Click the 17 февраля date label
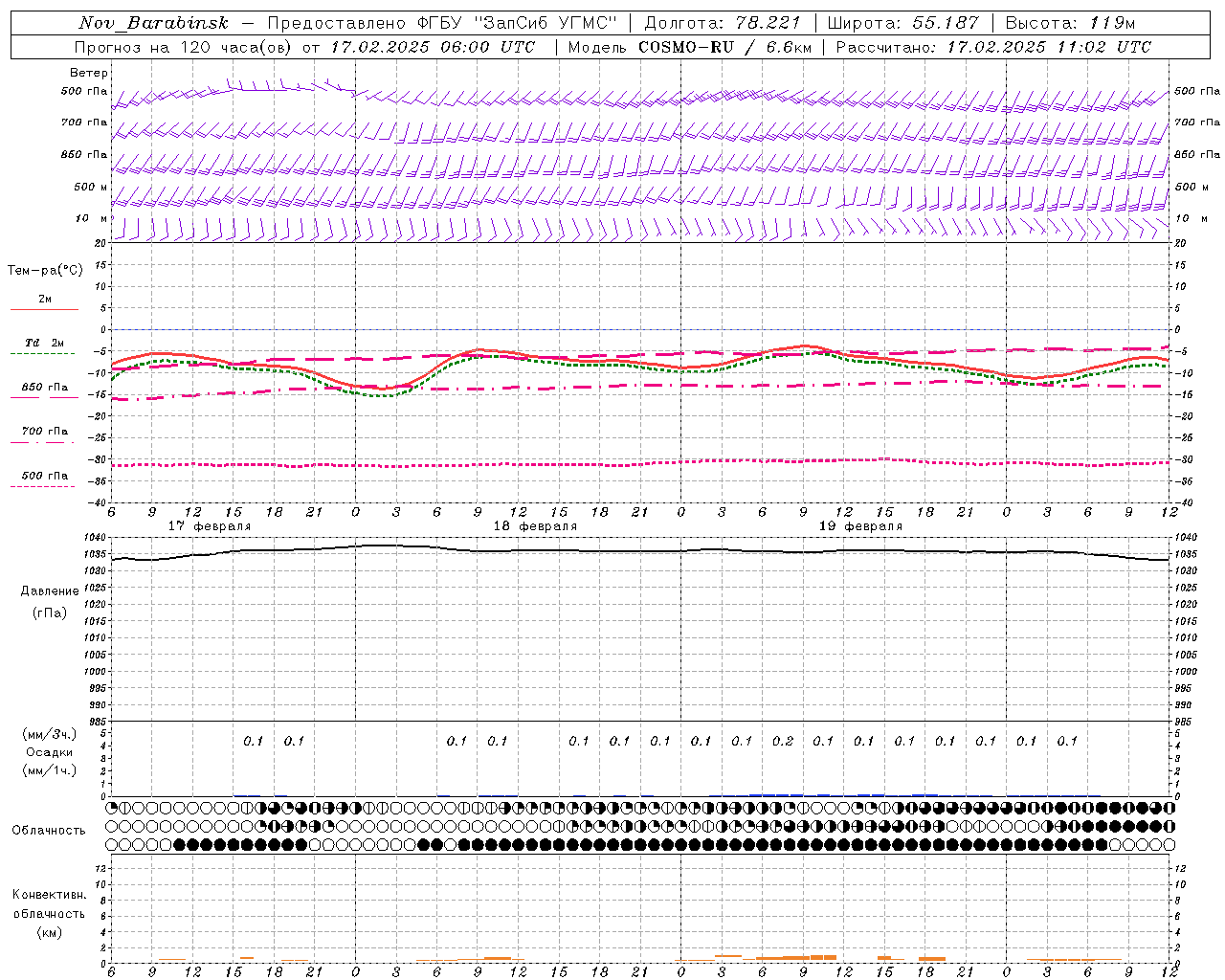This screenshot has height=980, width=1225. click(x=210, y=526)
